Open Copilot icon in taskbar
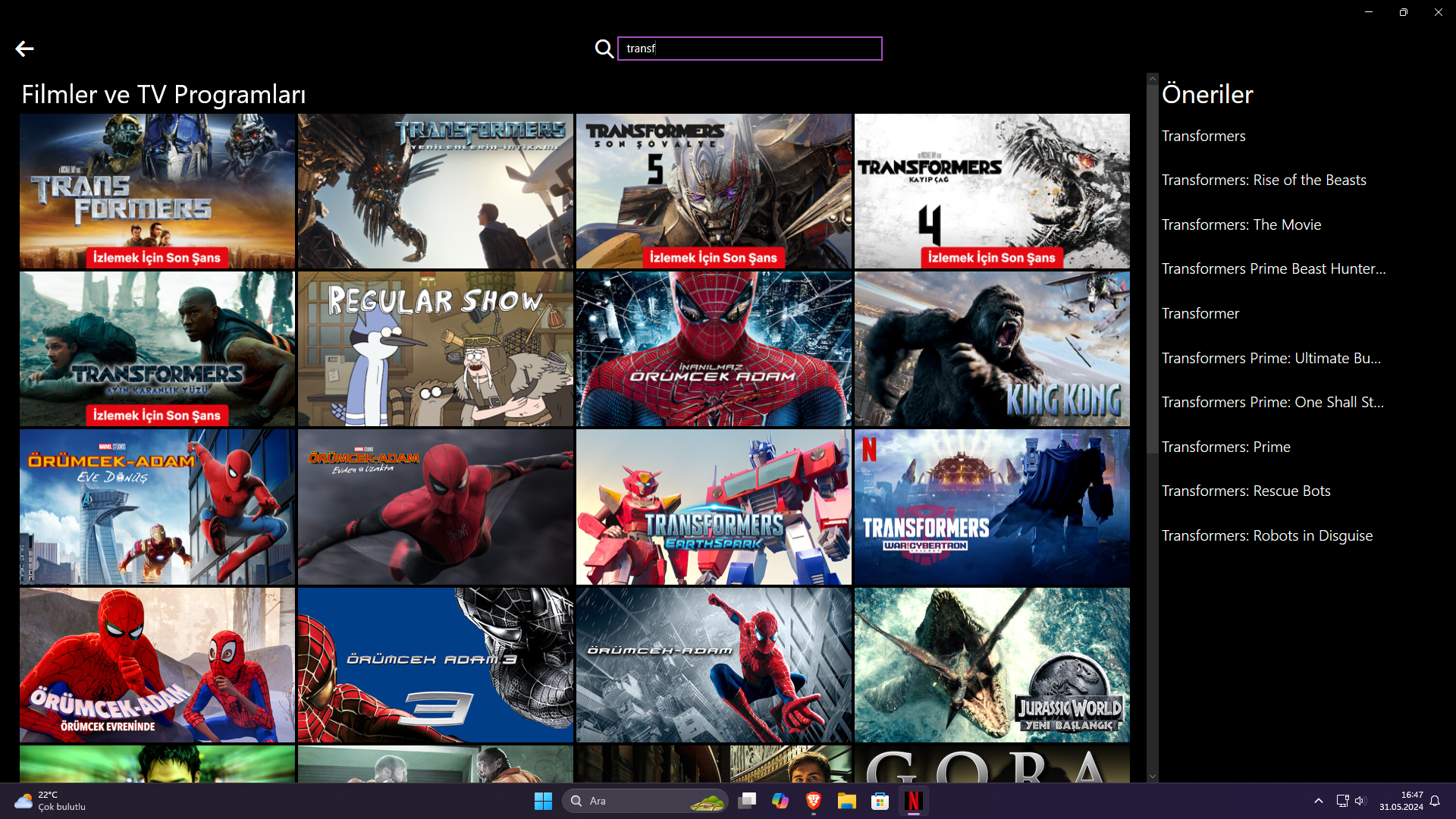 (x=780, y=801)
